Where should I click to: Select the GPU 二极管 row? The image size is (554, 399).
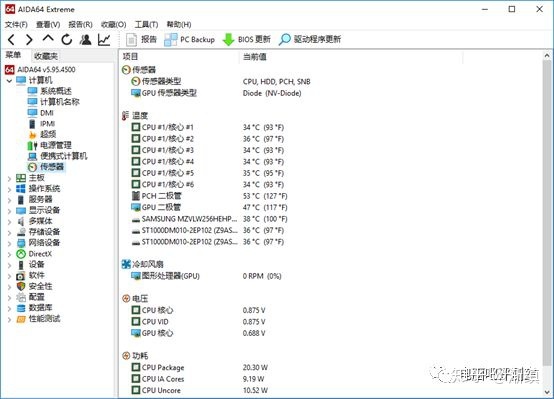coord(209,207)
